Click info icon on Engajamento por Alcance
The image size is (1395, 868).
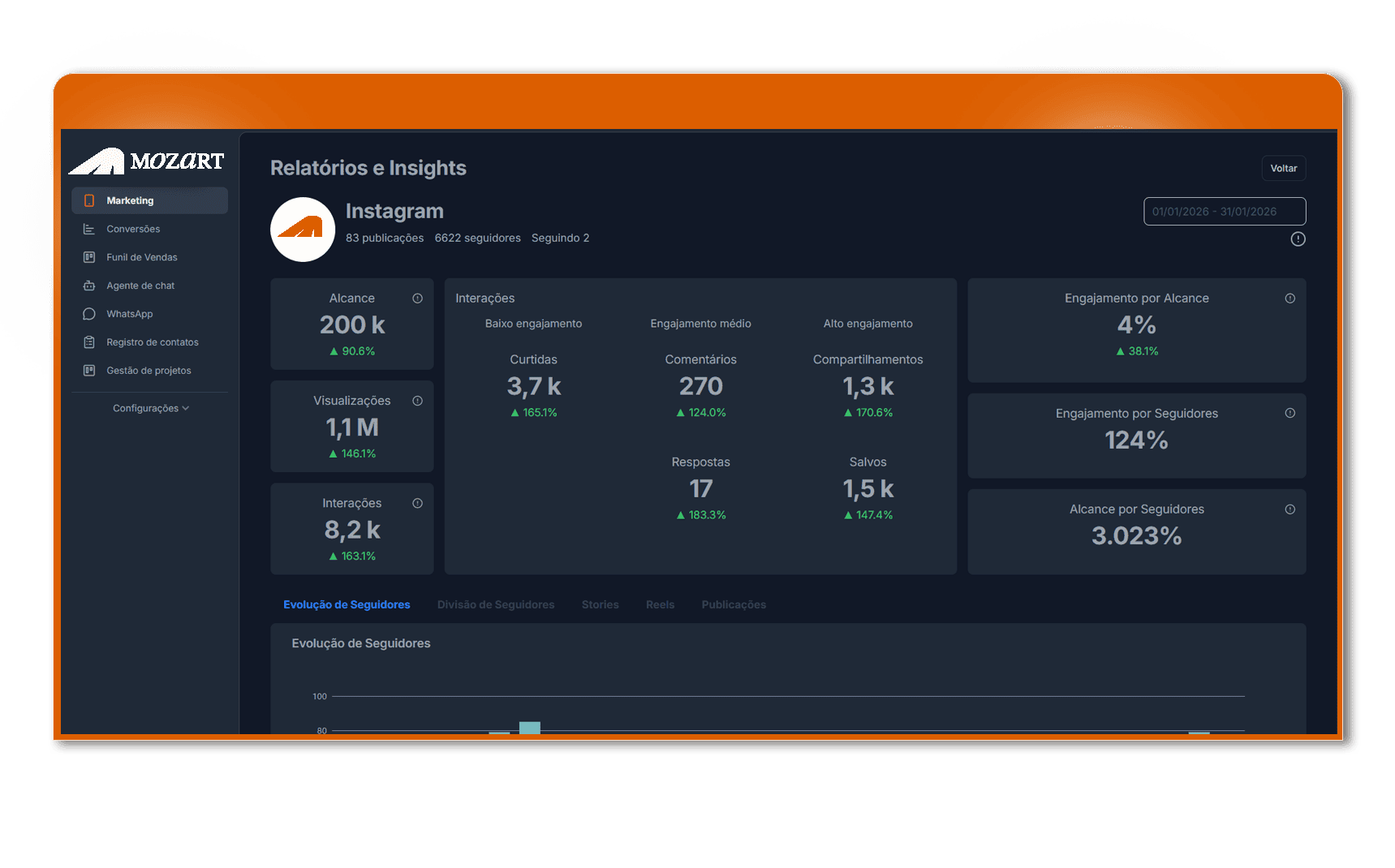[1290, 299]
